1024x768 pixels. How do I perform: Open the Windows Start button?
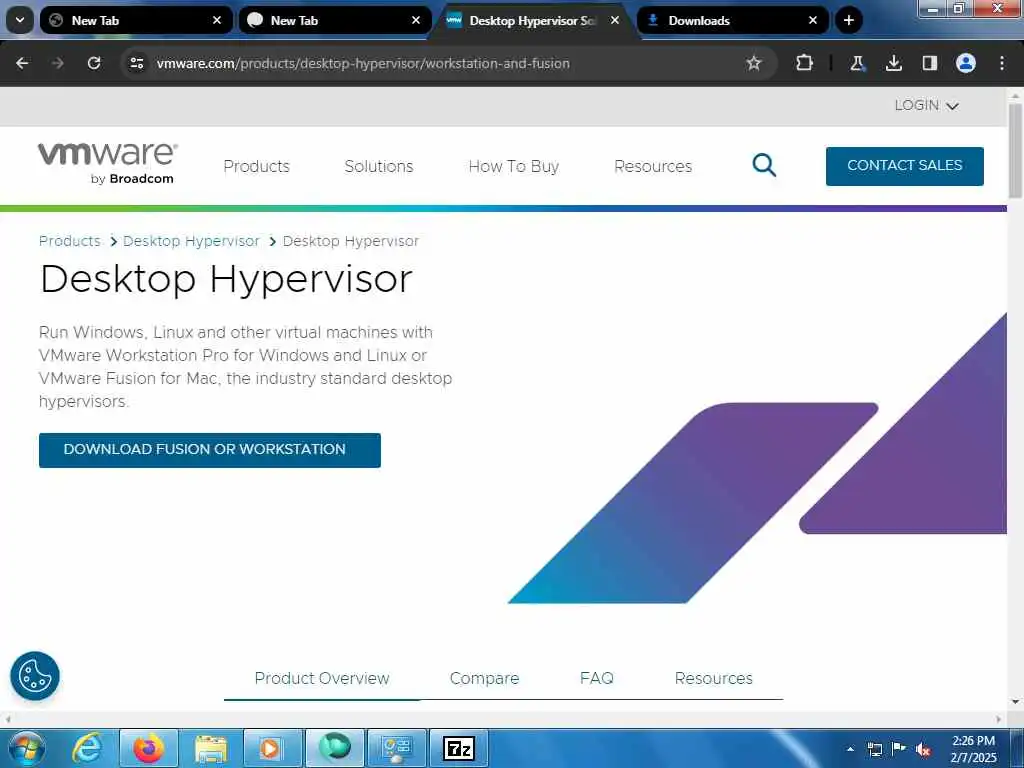(x=27, y=748)
